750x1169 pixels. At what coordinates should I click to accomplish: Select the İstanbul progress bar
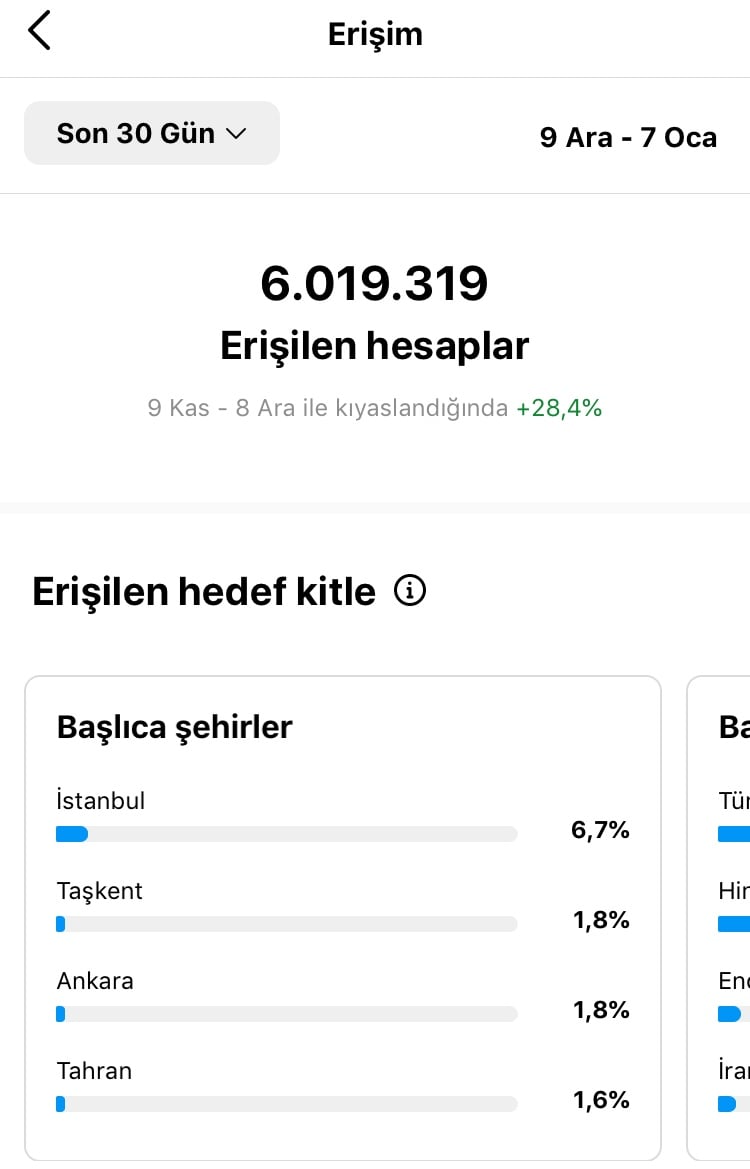287,834
